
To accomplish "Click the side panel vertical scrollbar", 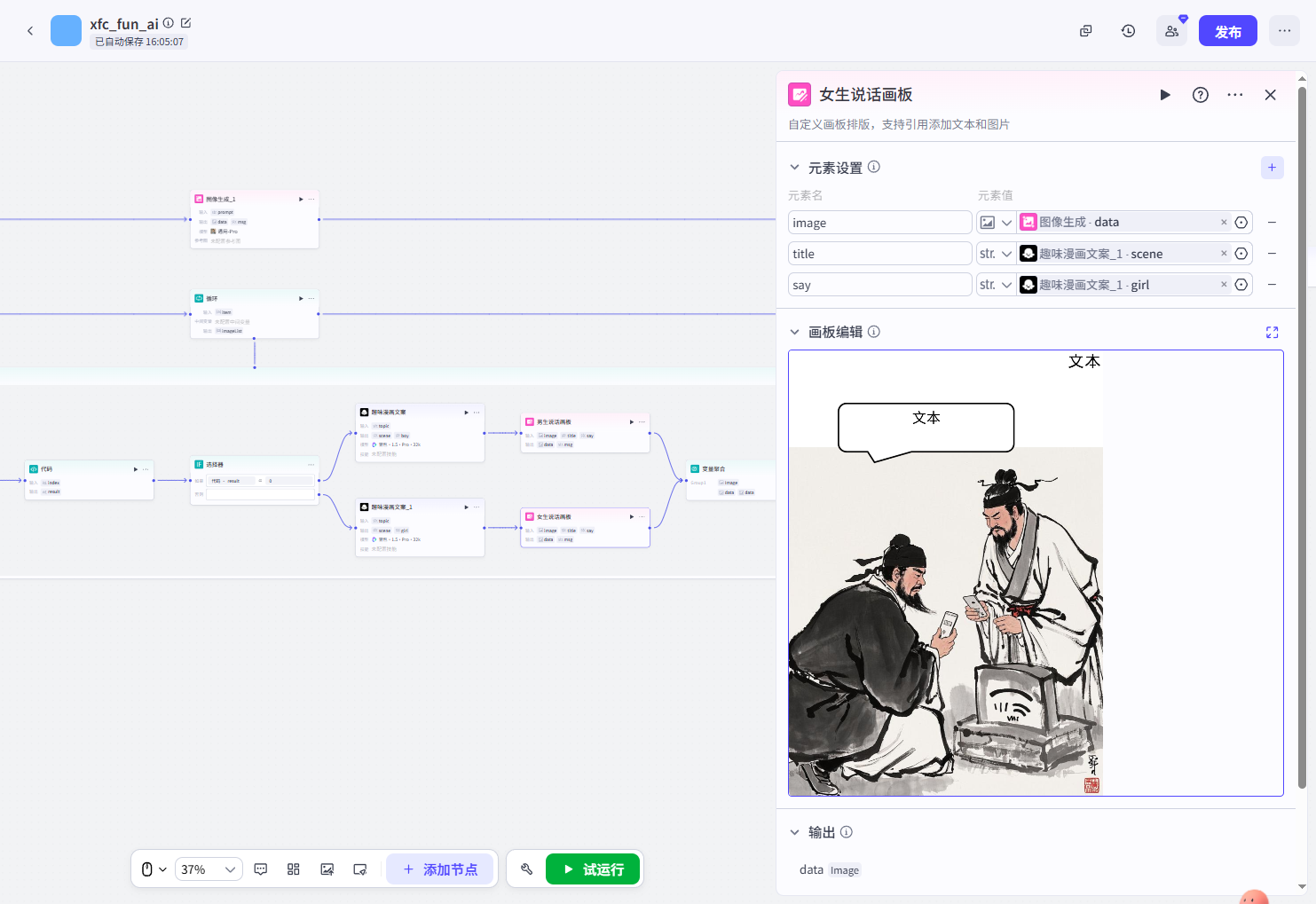I will 1302,437.
